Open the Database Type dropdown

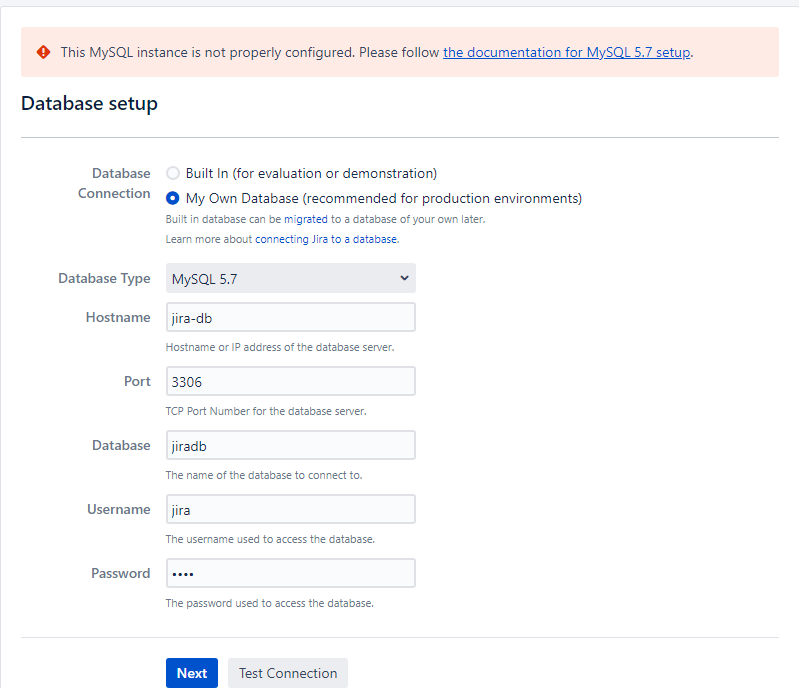pos(290,278)
